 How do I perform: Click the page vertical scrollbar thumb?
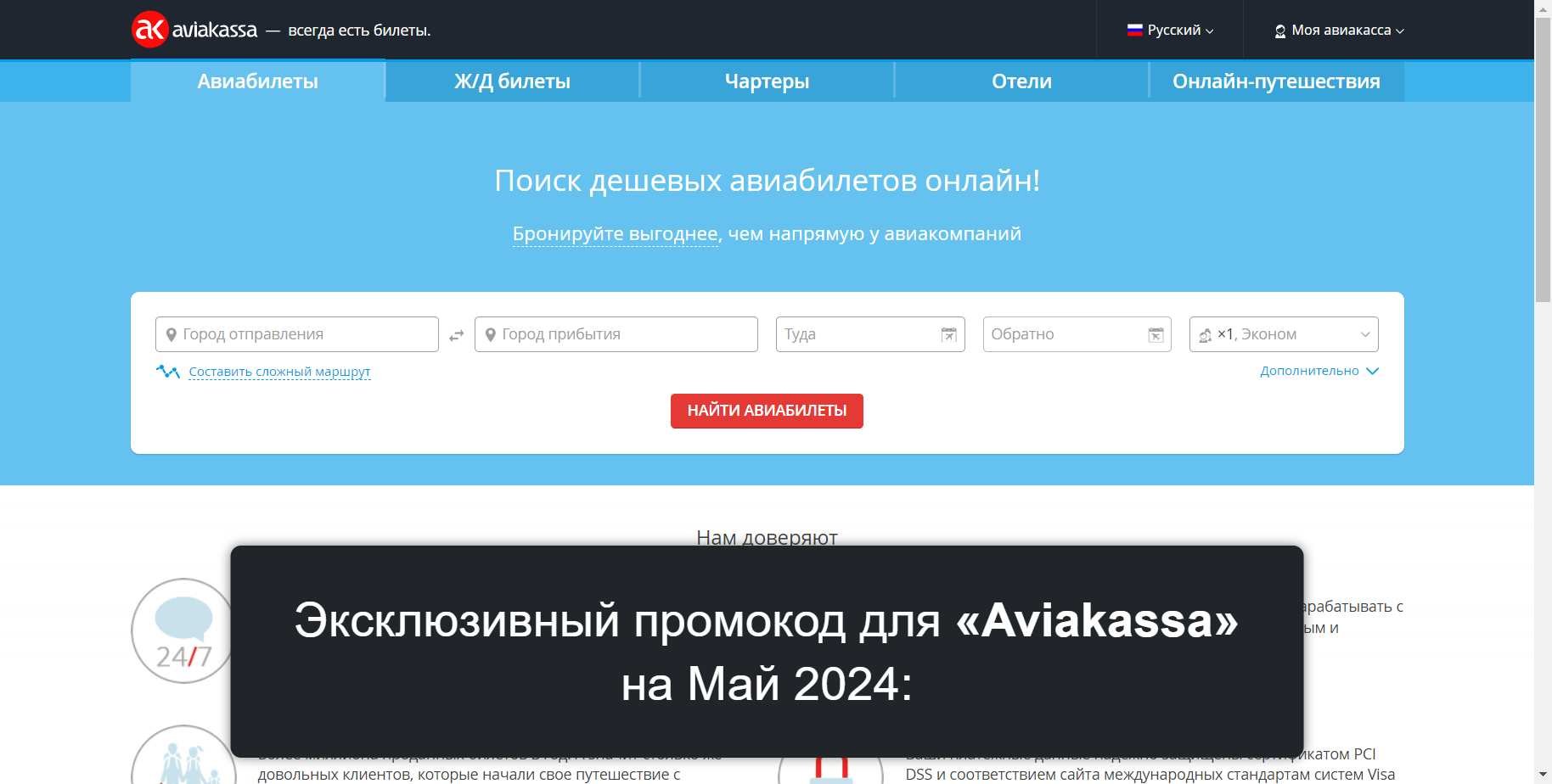click(1544, 160)
